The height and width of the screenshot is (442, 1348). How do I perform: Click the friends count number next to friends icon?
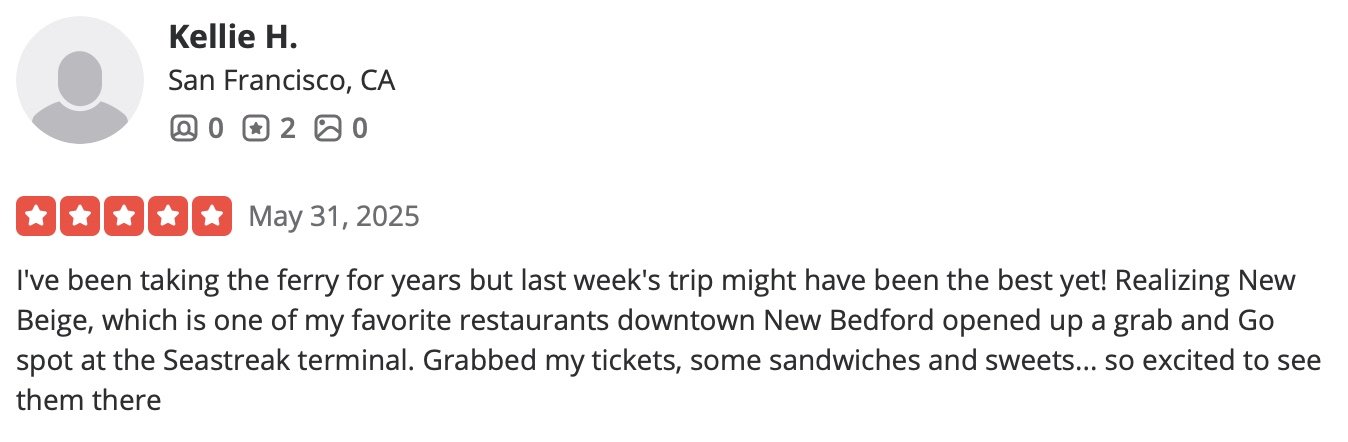point(215,128)
